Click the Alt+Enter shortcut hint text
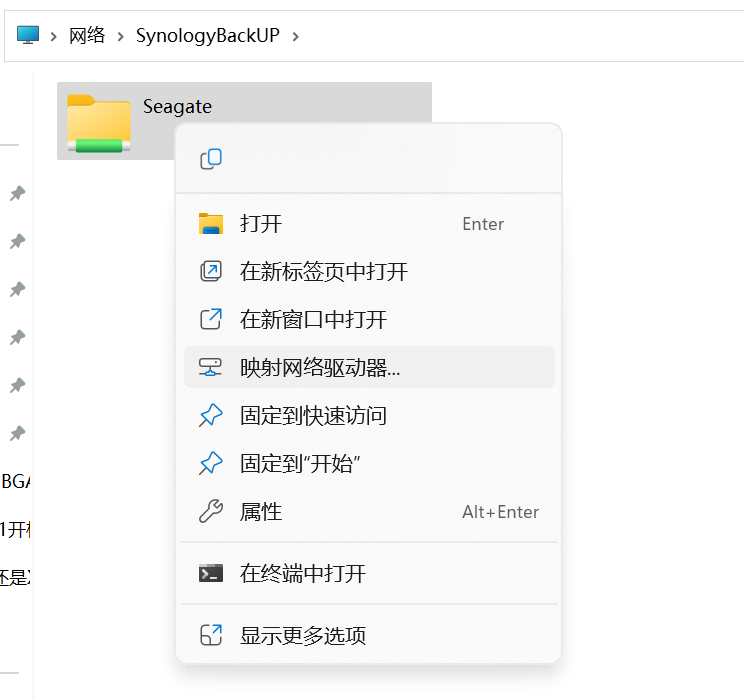The image size is (744, 699). pyautogui.click(x=501, y=512)
